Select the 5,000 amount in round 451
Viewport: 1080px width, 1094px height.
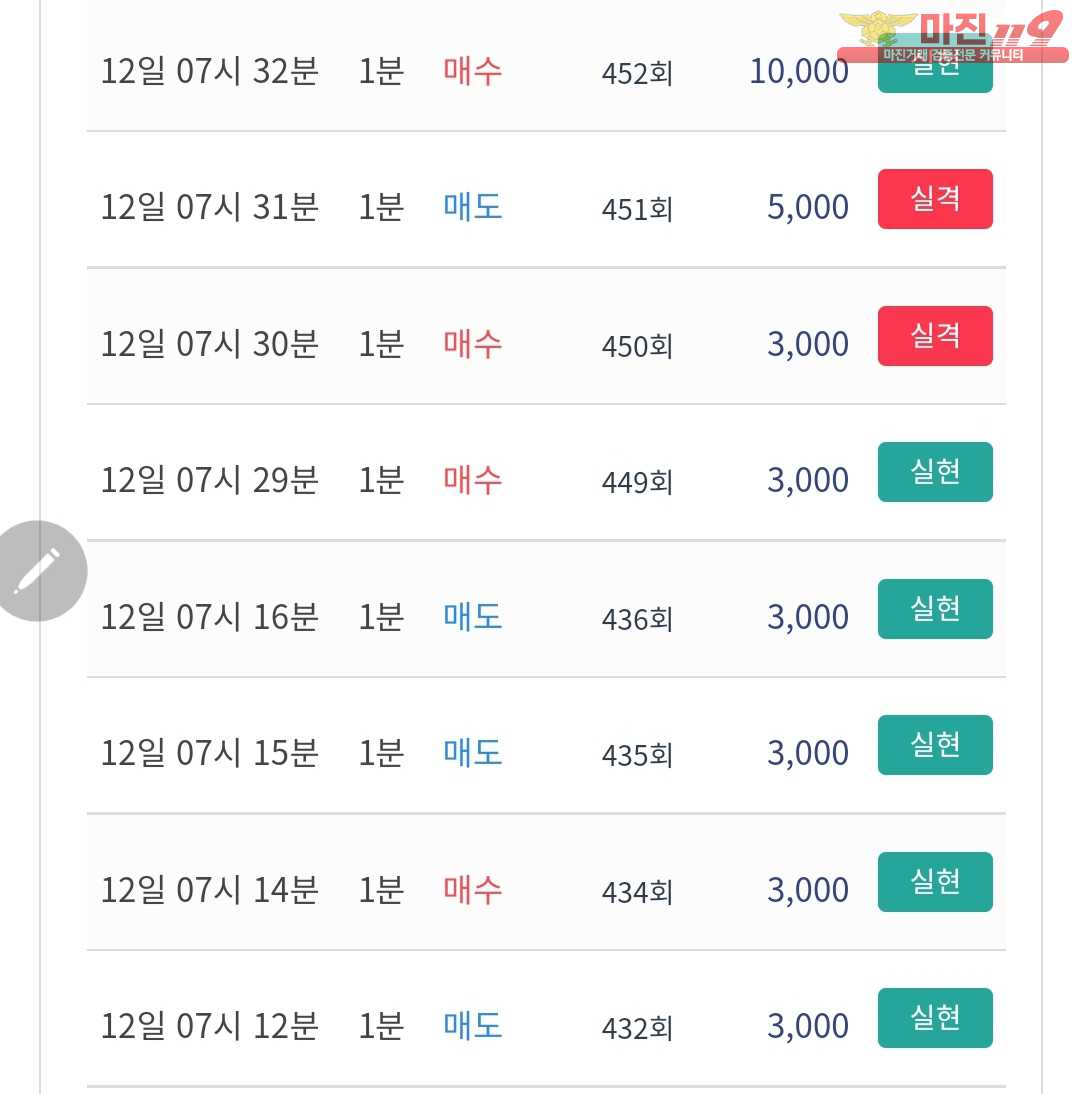click(807, 207)
